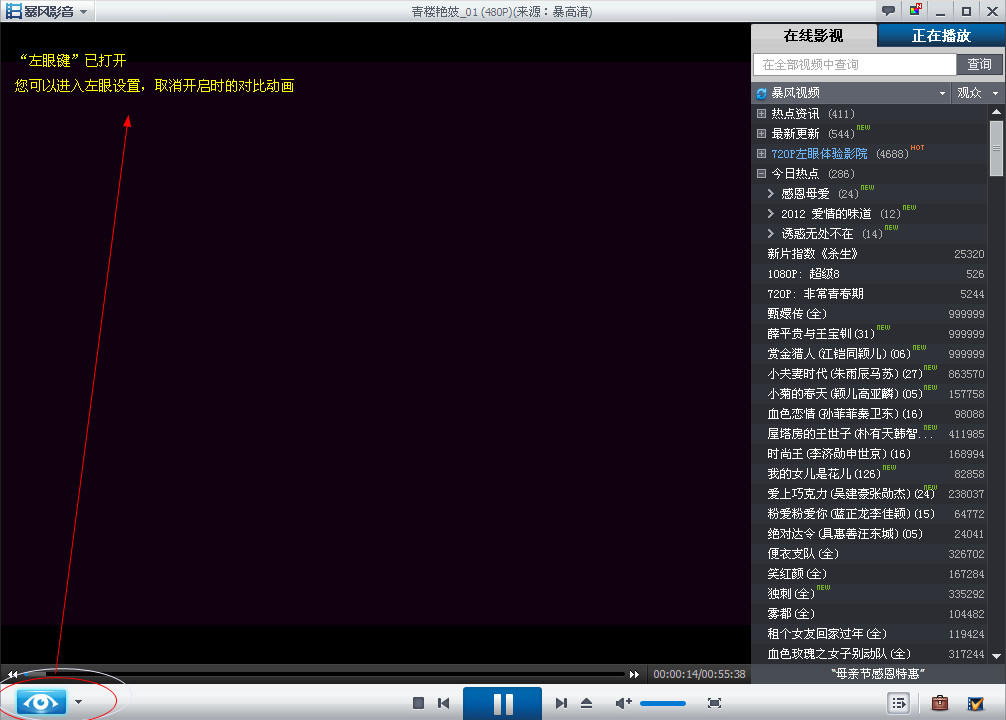Expand the 感恩母爱 subfolder
Image resolution: width=1006 pixels, height=720 pixels.
(x=771, y=193)
